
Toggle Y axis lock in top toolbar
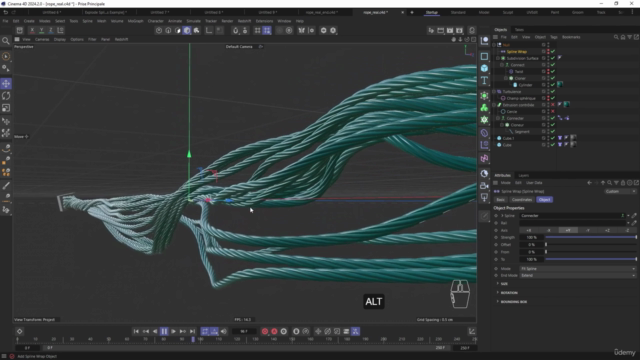[x=41, y=30]
